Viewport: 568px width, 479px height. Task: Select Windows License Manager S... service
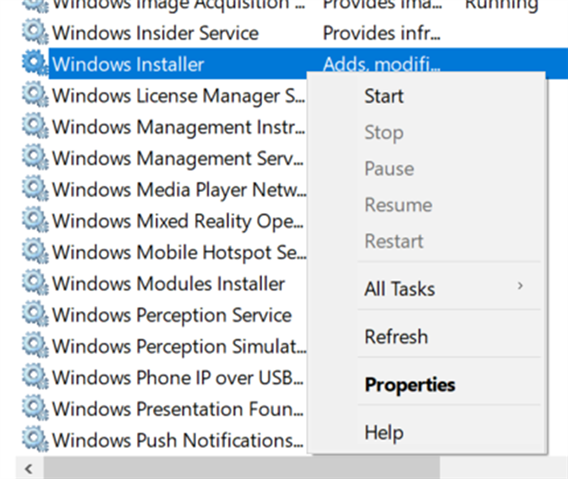pos(179,96)
